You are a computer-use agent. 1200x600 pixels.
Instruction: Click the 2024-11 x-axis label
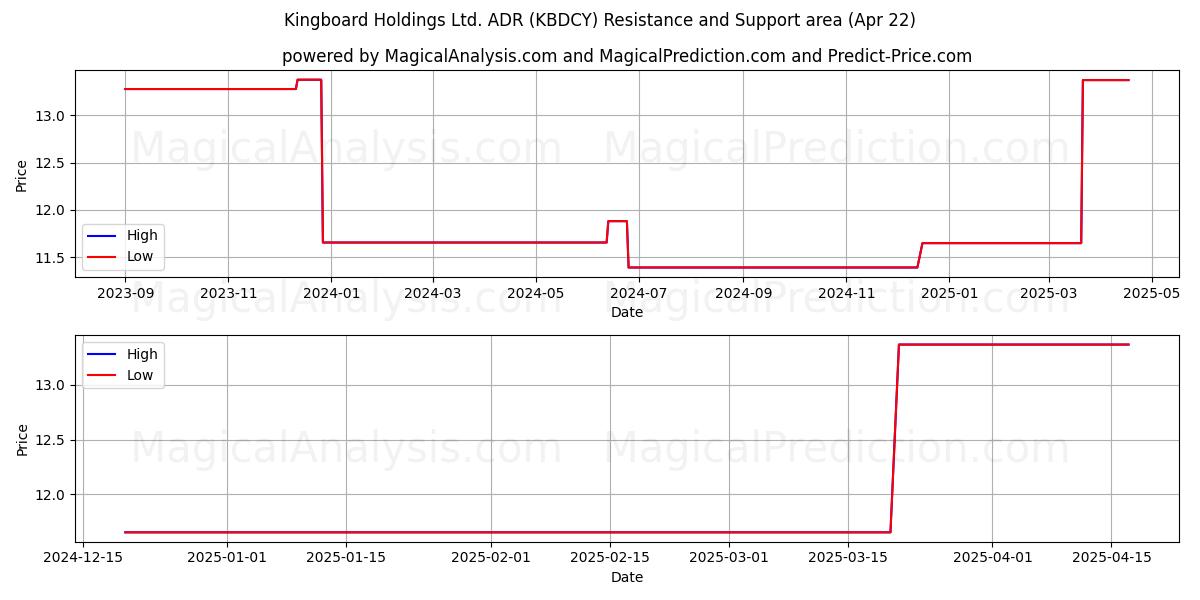[846, 293]
